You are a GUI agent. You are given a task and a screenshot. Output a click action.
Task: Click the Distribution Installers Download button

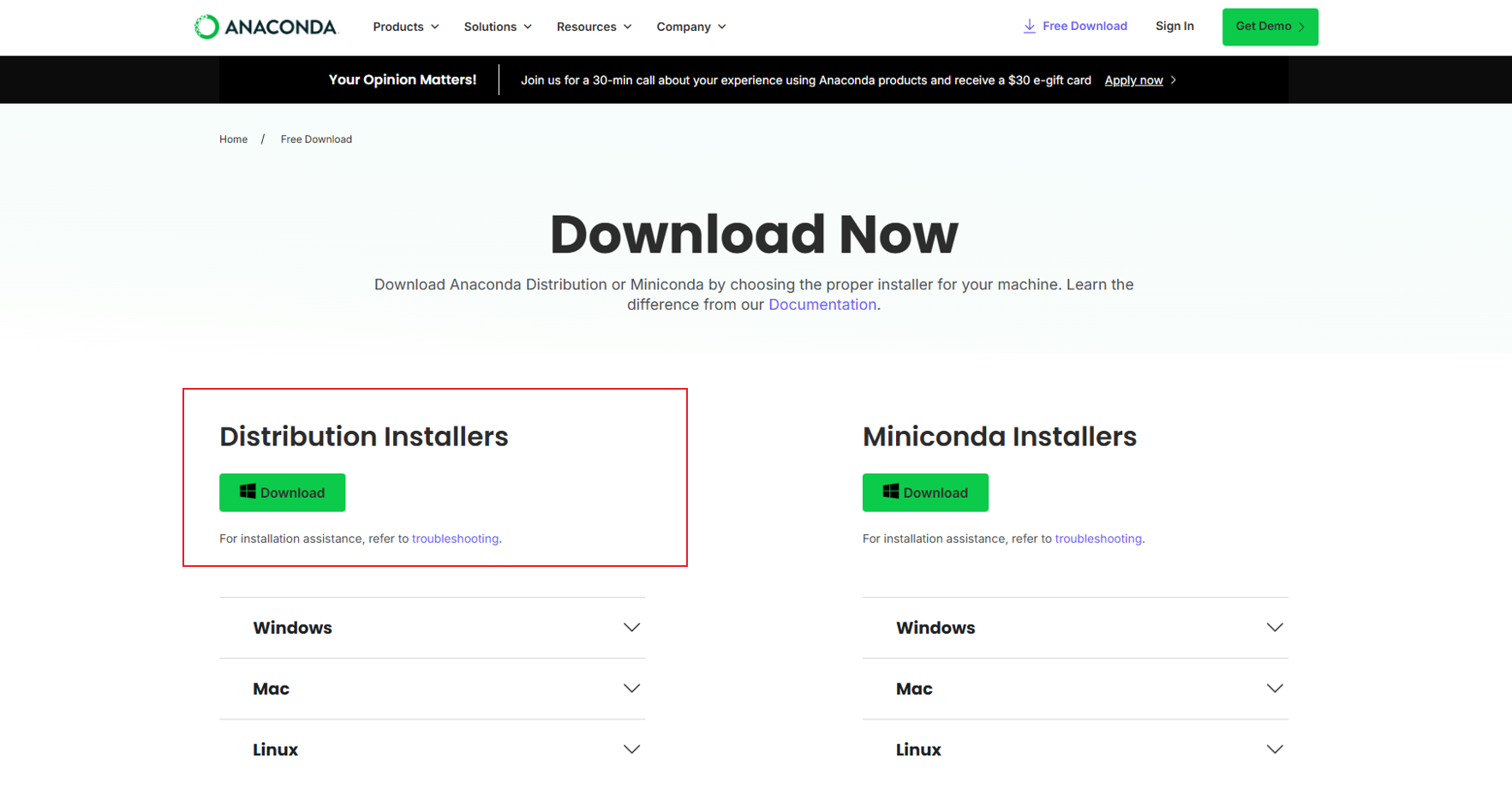282,492
